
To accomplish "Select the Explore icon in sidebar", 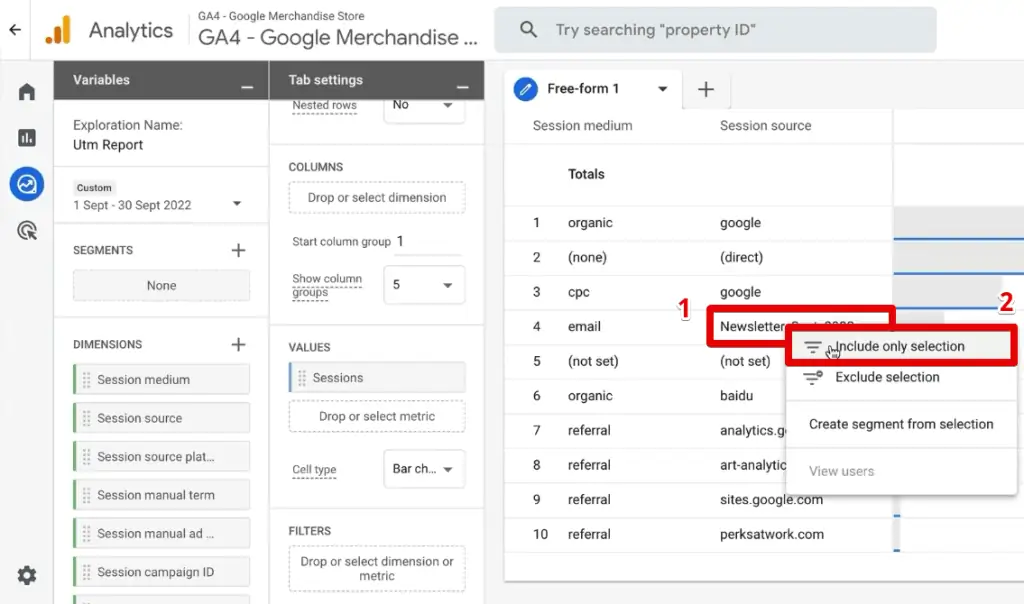I will tap(27, 185).
